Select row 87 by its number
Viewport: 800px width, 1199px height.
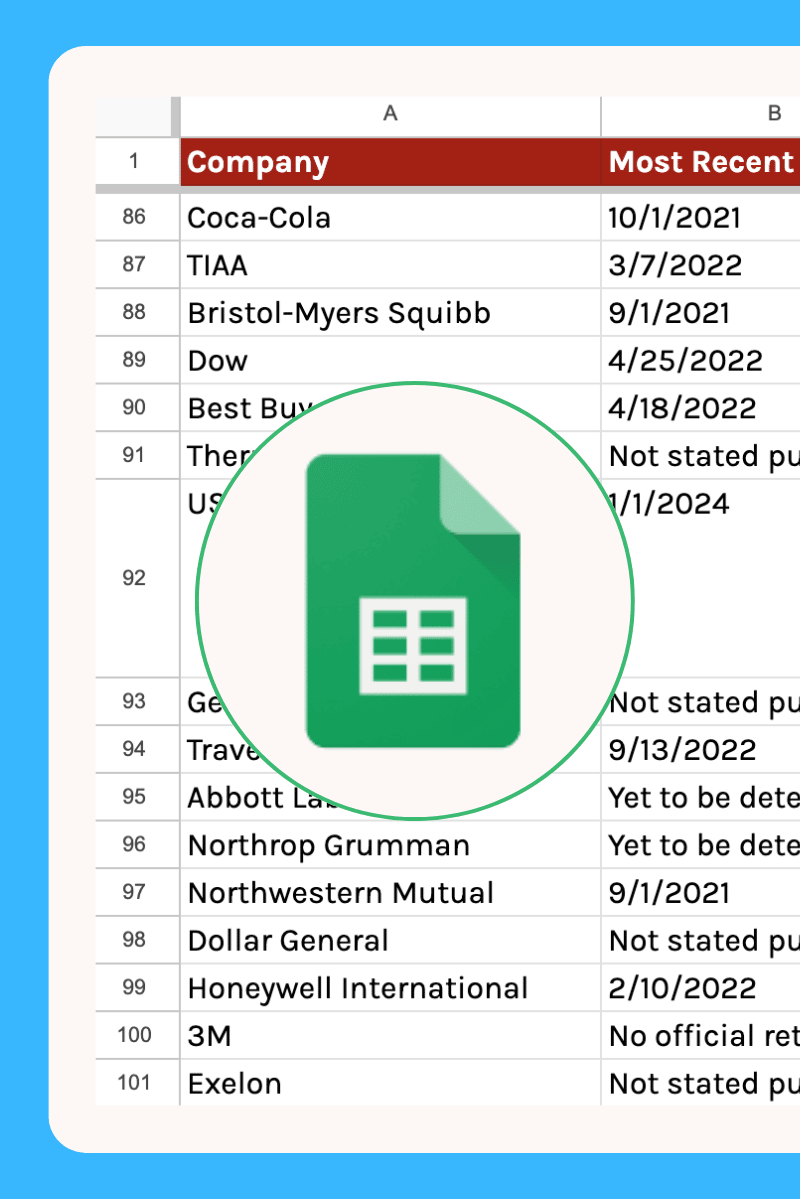click(x=137, y=265)
